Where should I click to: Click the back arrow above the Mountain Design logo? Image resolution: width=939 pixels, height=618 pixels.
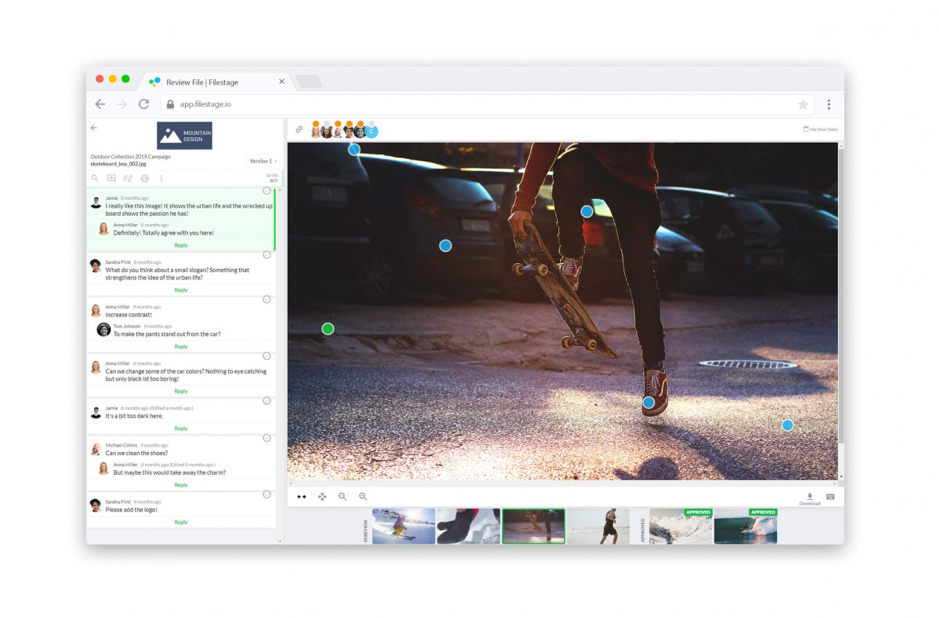point(95,127)
